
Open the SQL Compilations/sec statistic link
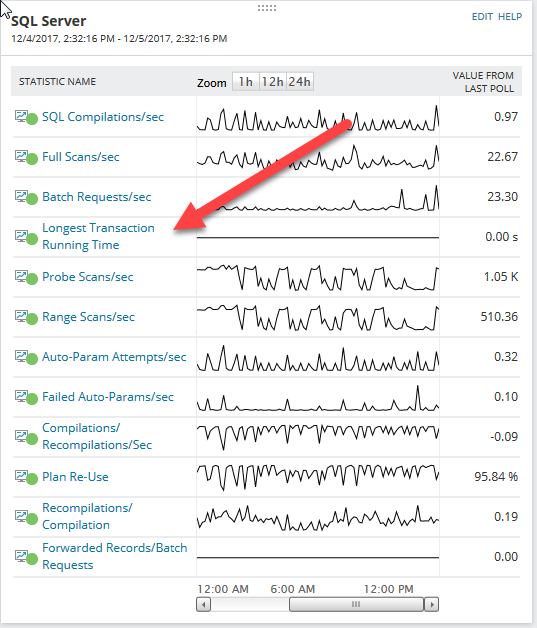click(x=103, y=117)
